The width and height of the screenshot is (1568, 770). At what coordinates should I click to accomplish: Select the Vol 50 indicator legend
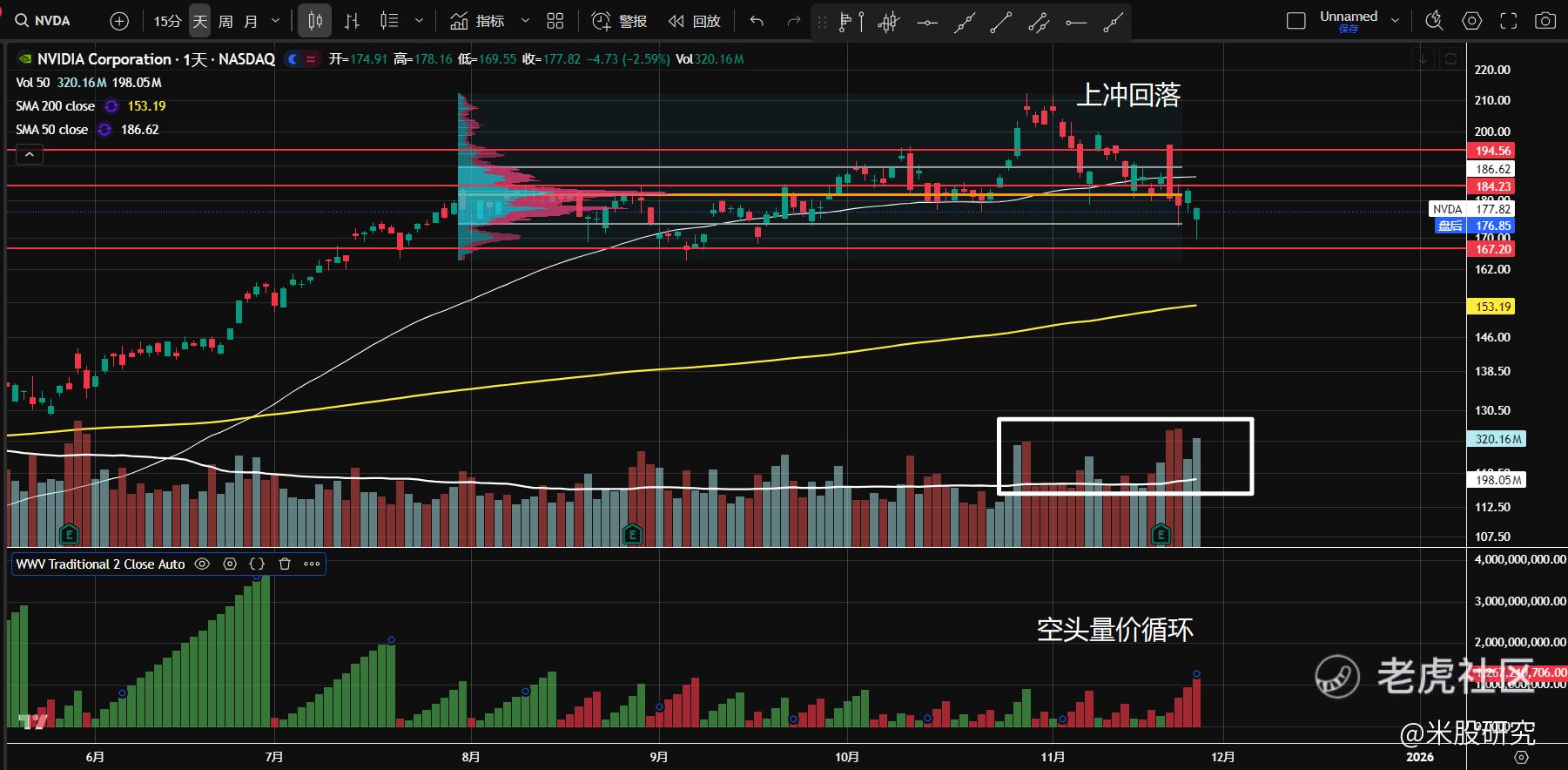pyautogui.click(x=33, y=83)
